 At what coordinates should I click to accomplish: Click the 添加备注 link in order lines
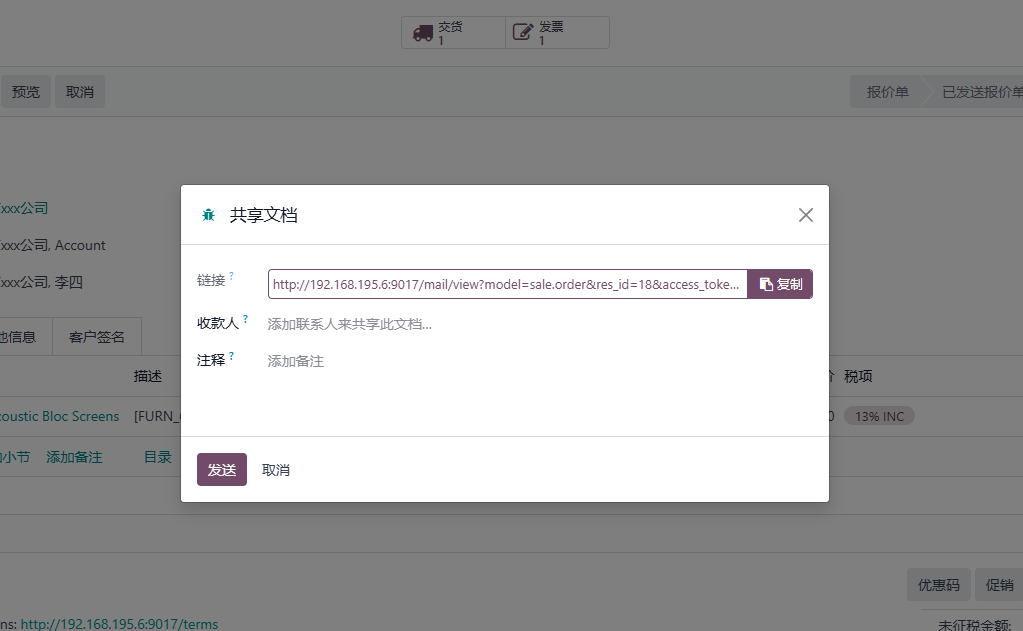(74, 457)
